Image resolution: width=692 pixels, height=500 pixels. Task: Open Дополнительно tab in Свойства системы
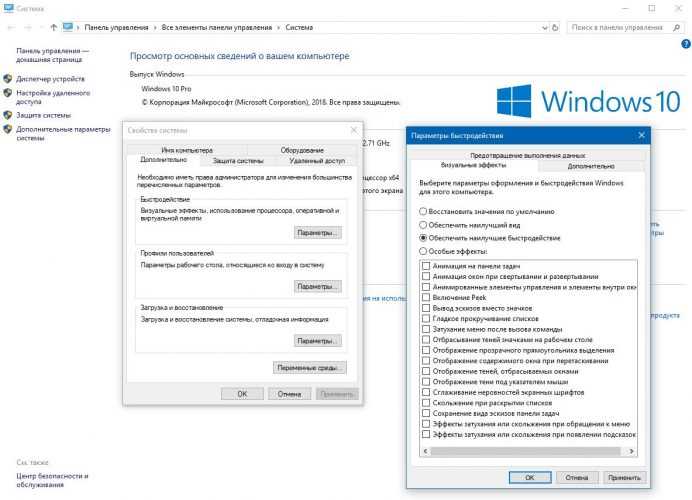(x=163, y=160)
